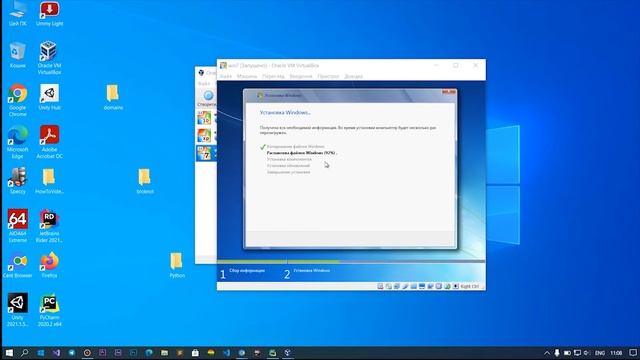640x360 pixels.
Task: Select the domains folder on the desktop
Action: (113, 97)
